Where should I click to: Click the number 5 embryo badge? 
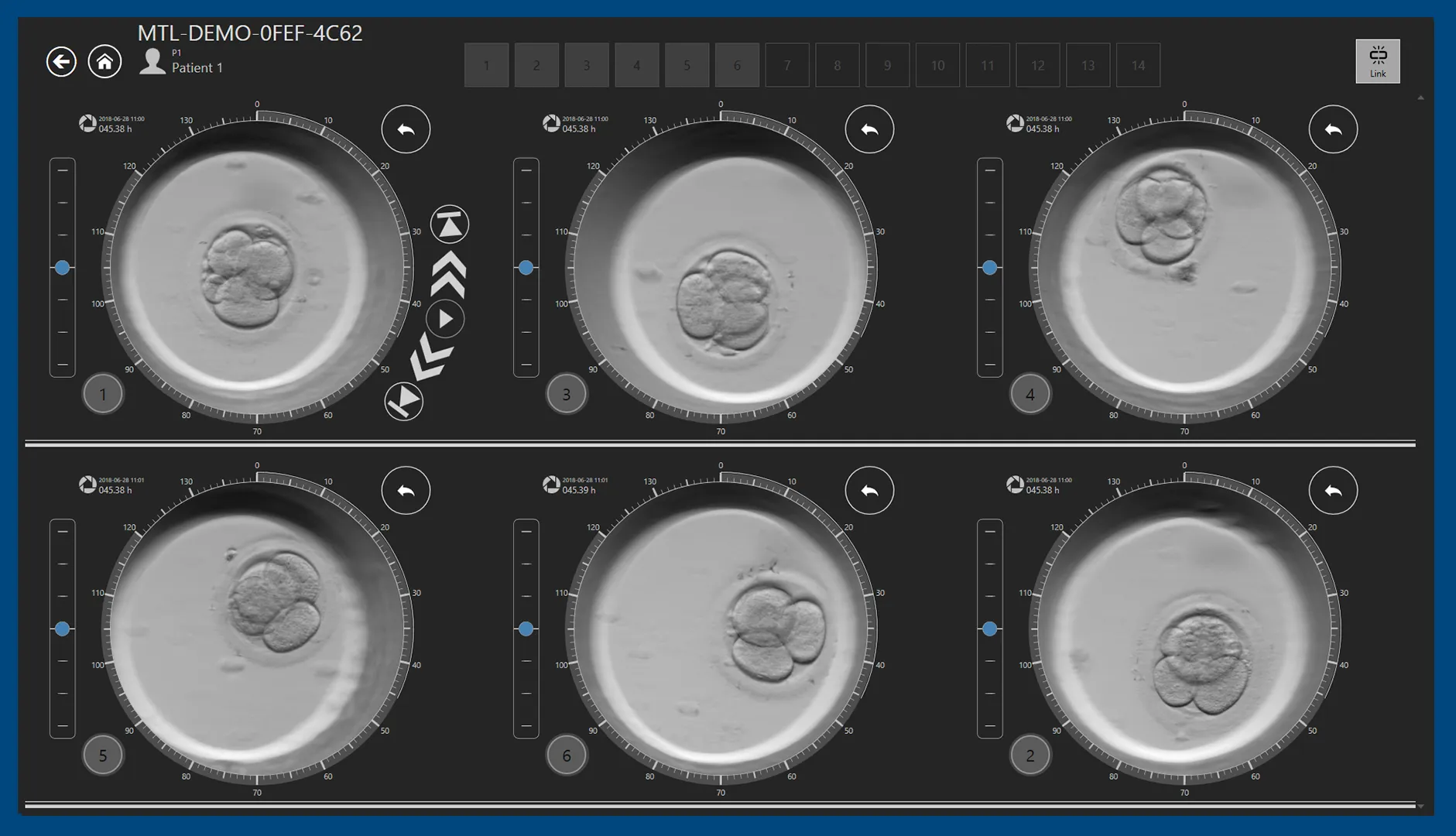[x=103, y=755]
